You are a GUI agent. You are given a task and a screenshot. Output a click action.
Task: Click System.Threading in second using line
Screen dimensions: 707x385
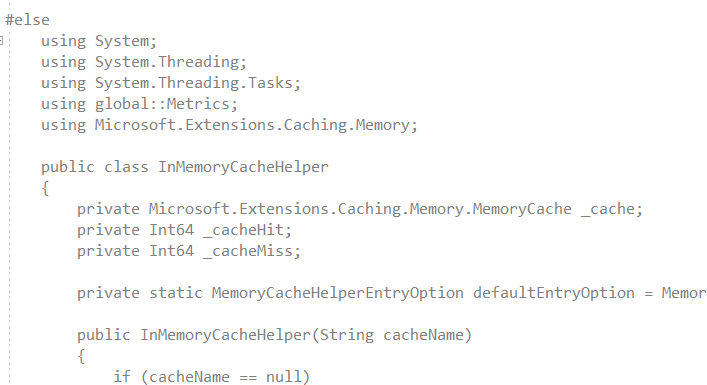point(170,62)
